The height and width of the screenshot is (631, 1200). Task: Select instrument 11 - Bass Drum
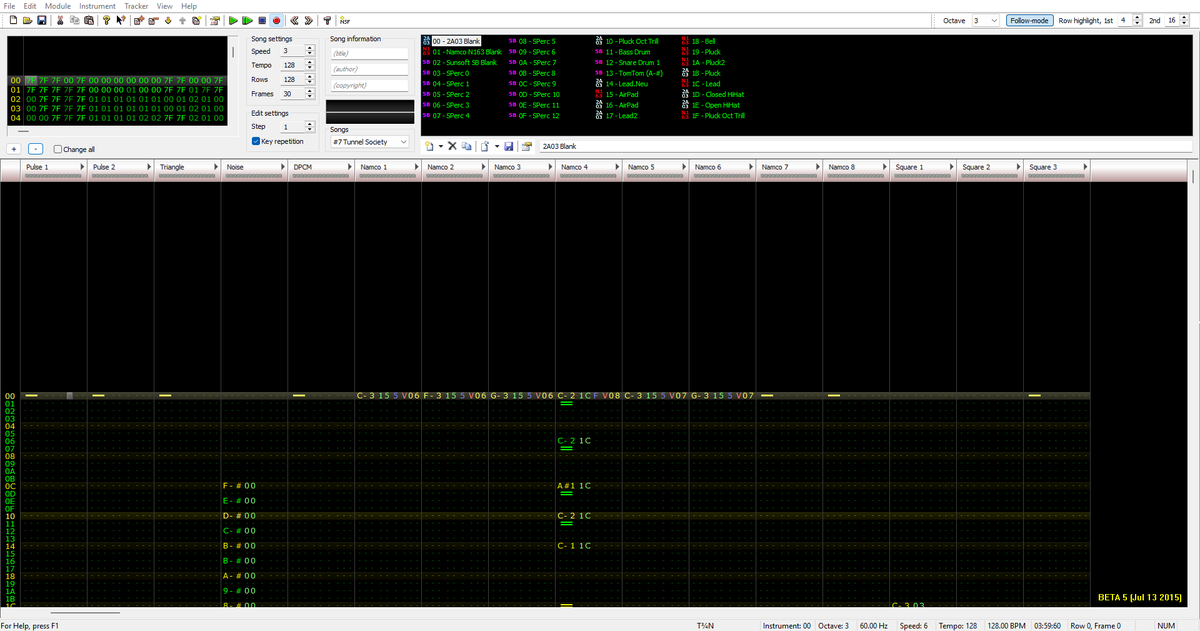(626, 52)
